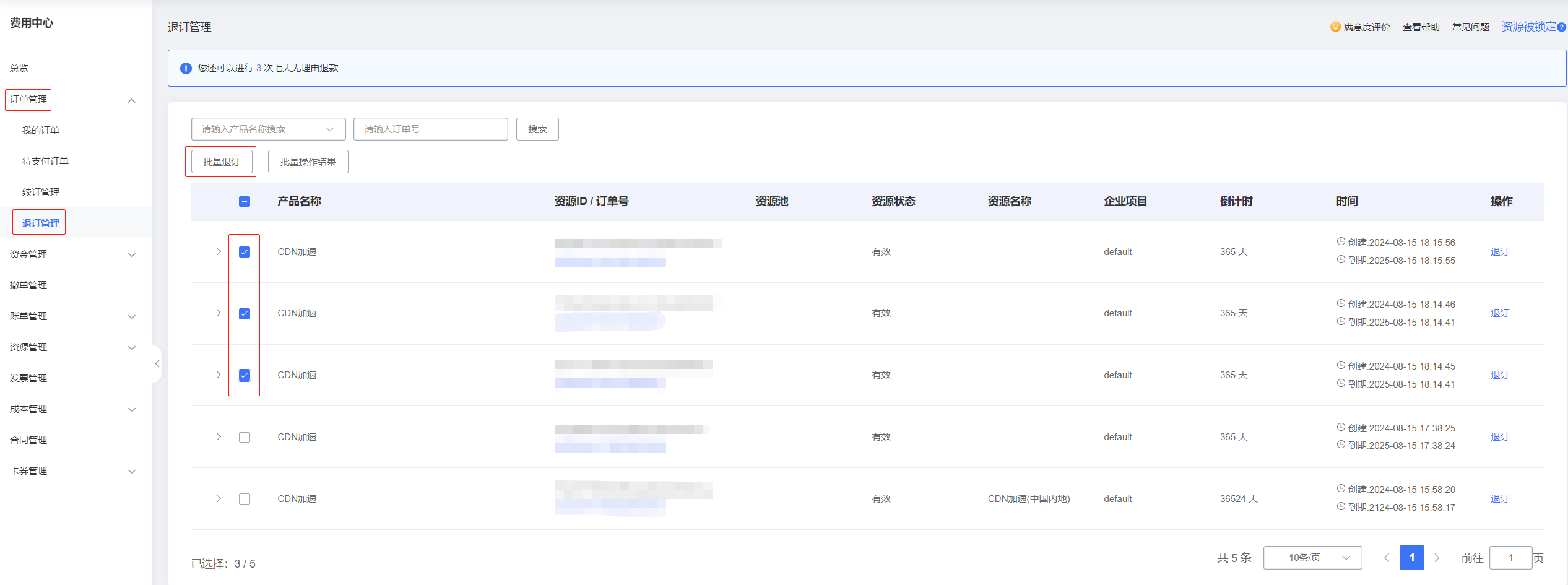The height and width of the screenshot is (585, 1568).
Task: Click 退订 for the 36524 天 row
Action: coord(1500,499)
